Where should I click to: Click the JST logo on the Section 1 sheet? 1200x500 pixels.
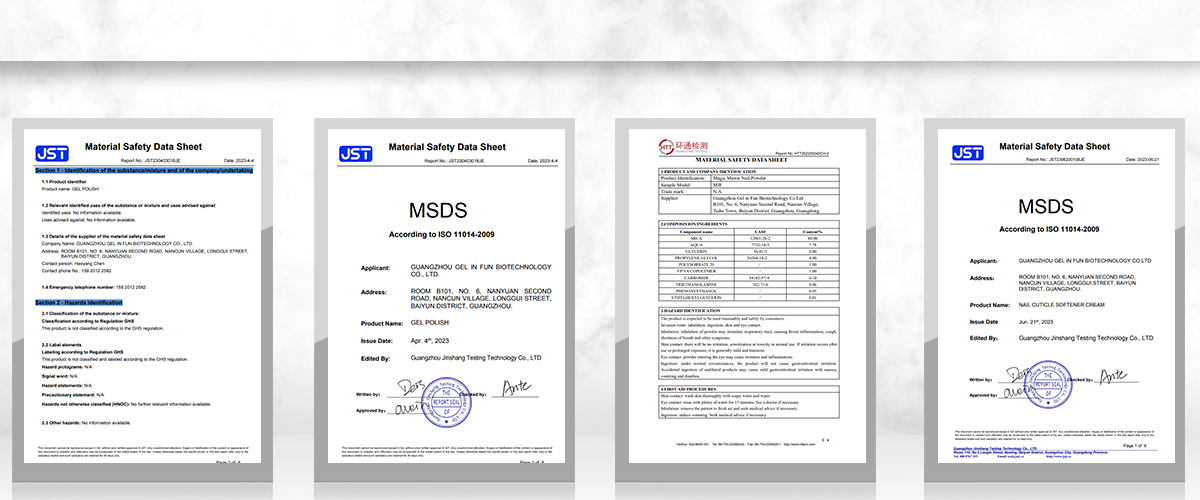(x=52, y=153)
